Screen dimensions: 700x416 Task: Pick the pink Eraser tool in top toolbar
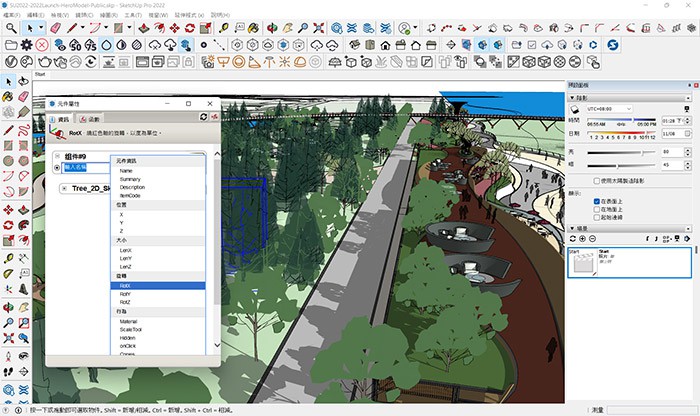point(57,28)
